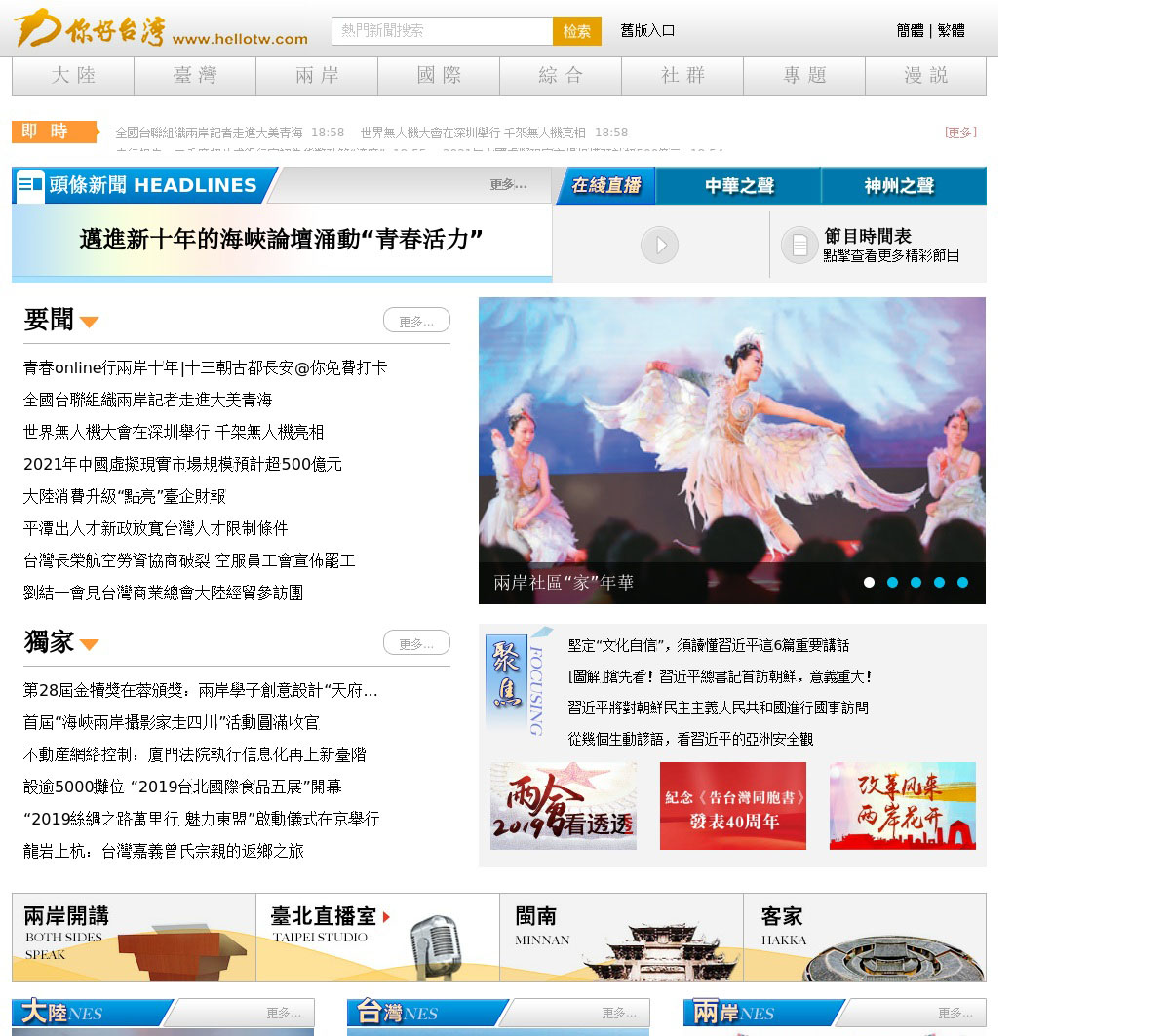Open article 台灣長榮航空勞資協商破裂
The height and width of the screenshot is (1036, 1170).
(189, 561)
